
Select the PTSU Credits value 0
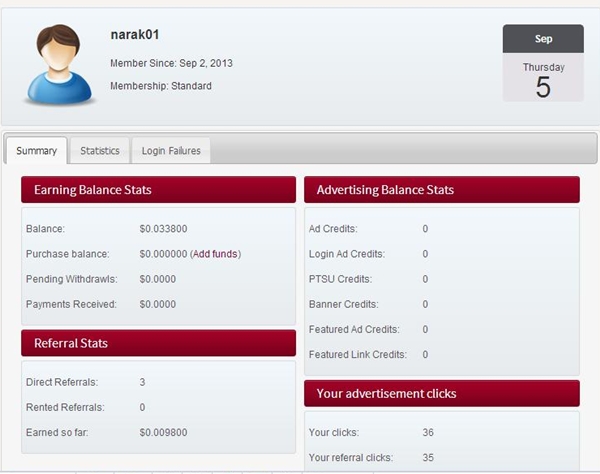(425, 279)
